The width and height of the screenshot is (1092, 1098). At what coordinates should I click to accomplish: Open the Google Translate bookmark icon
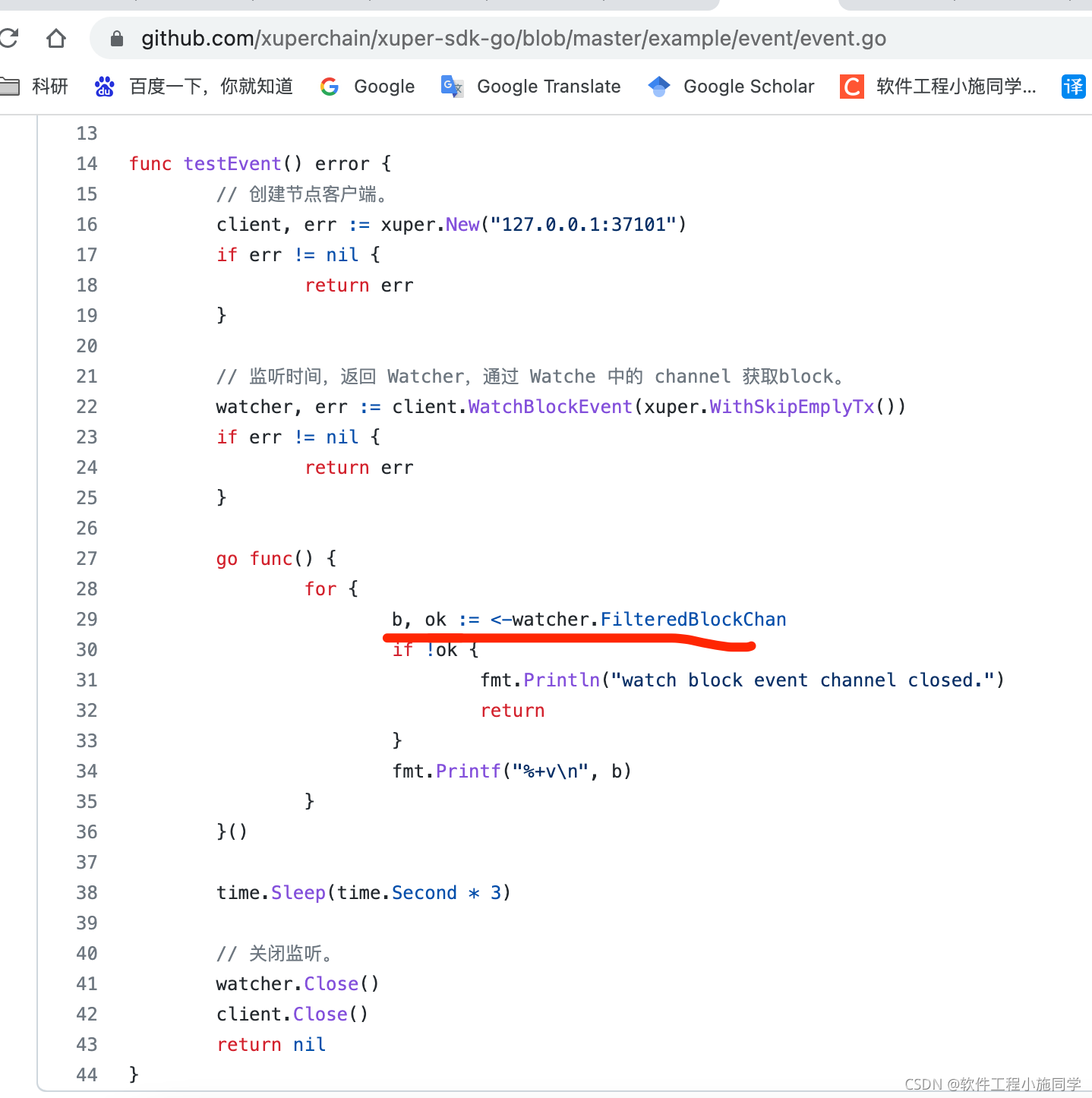[x=451, y=87]
